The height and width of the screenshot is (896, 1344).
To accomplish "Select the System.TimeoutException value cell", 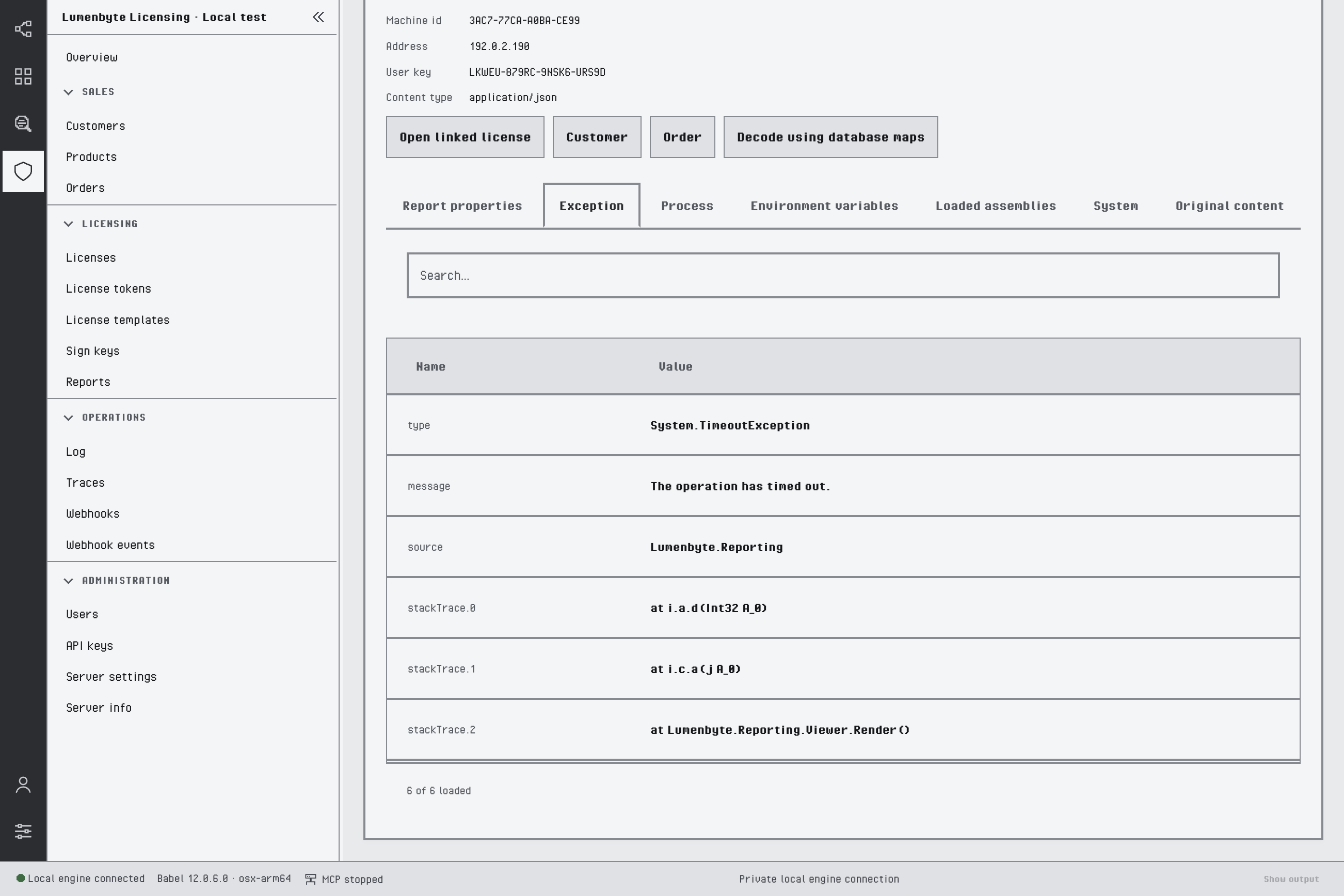I will (730, 425).
